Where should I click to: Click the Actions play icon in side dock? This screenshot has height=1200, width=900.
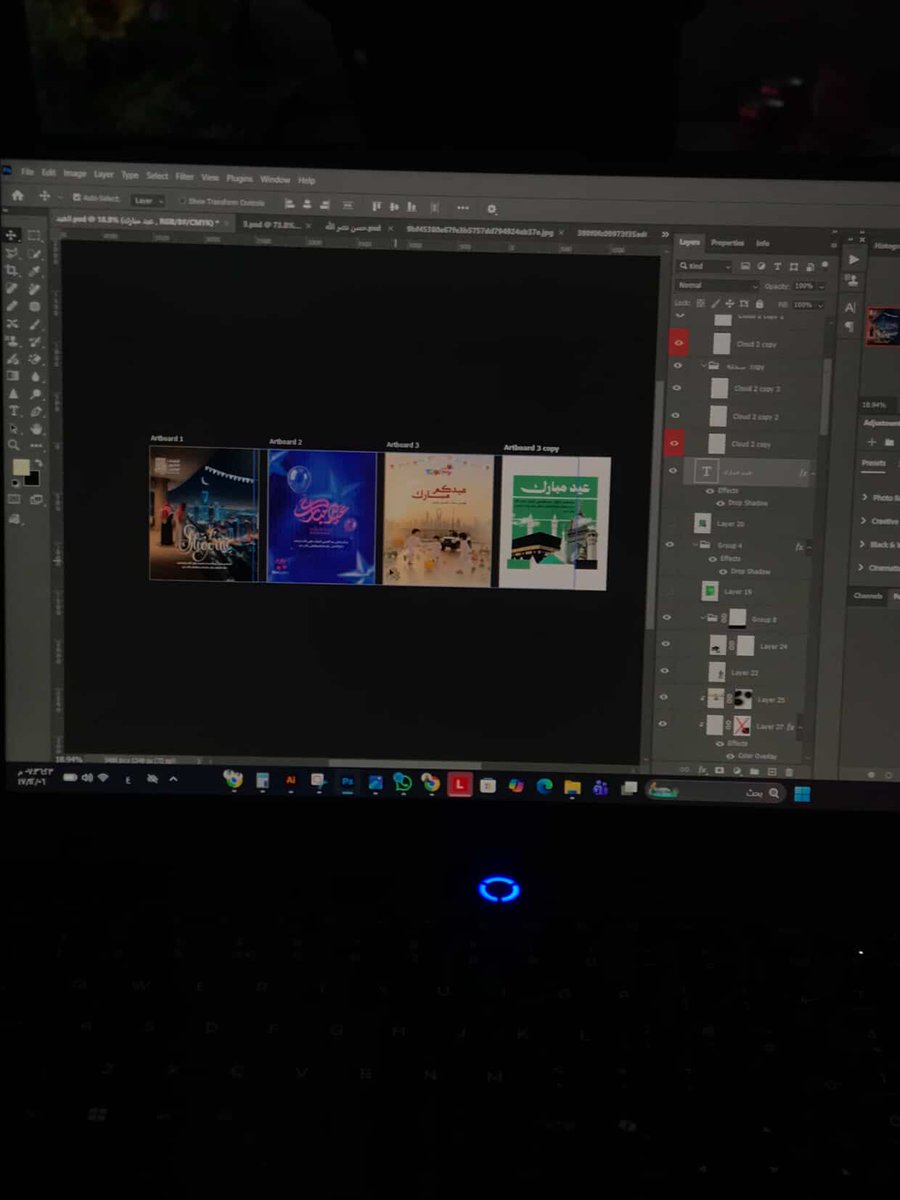tap(853, 260)
